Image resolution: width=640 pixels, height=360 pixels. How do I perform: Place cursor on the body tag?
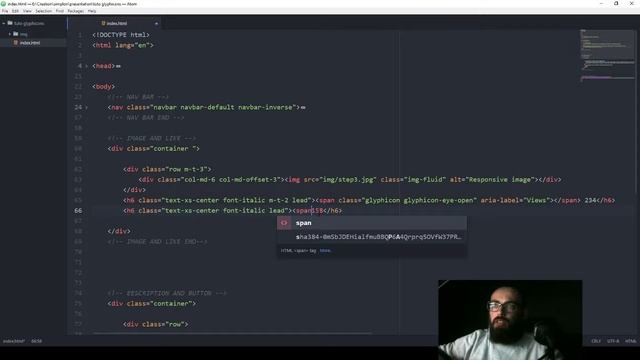click(x=104, y=87)
